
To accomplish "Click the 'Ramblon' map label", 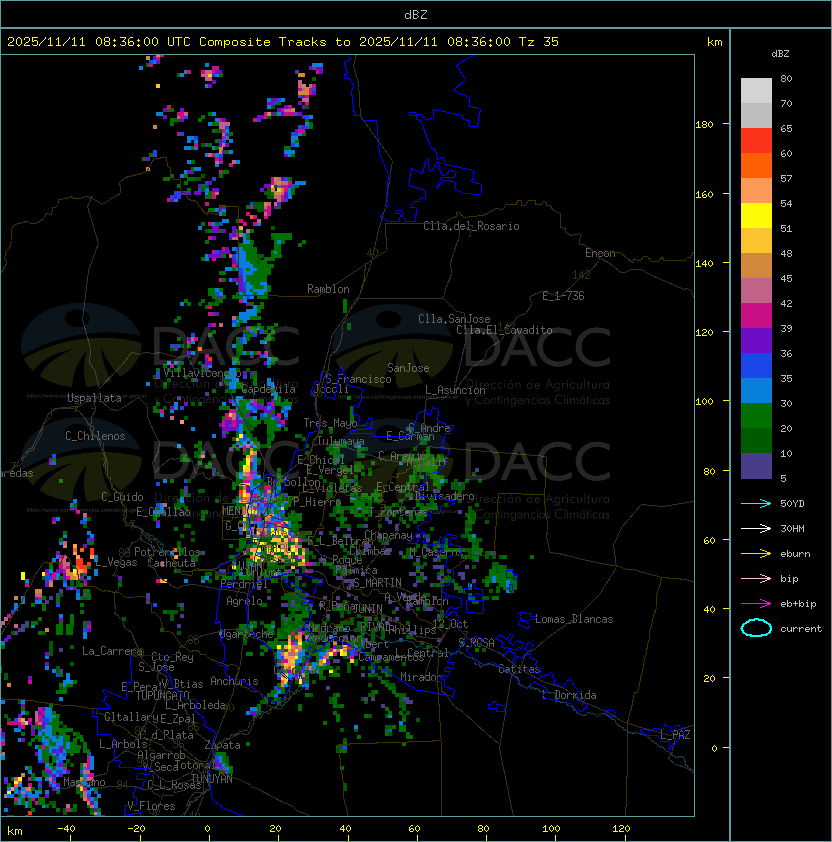I will [x=328, y=289].
